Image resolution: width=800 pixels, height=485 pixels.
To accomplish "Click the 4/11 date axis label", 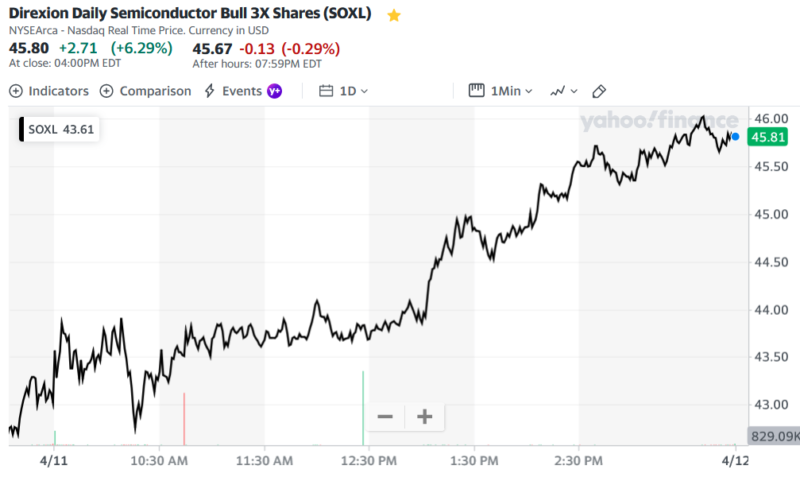I will tap(54, 461).
